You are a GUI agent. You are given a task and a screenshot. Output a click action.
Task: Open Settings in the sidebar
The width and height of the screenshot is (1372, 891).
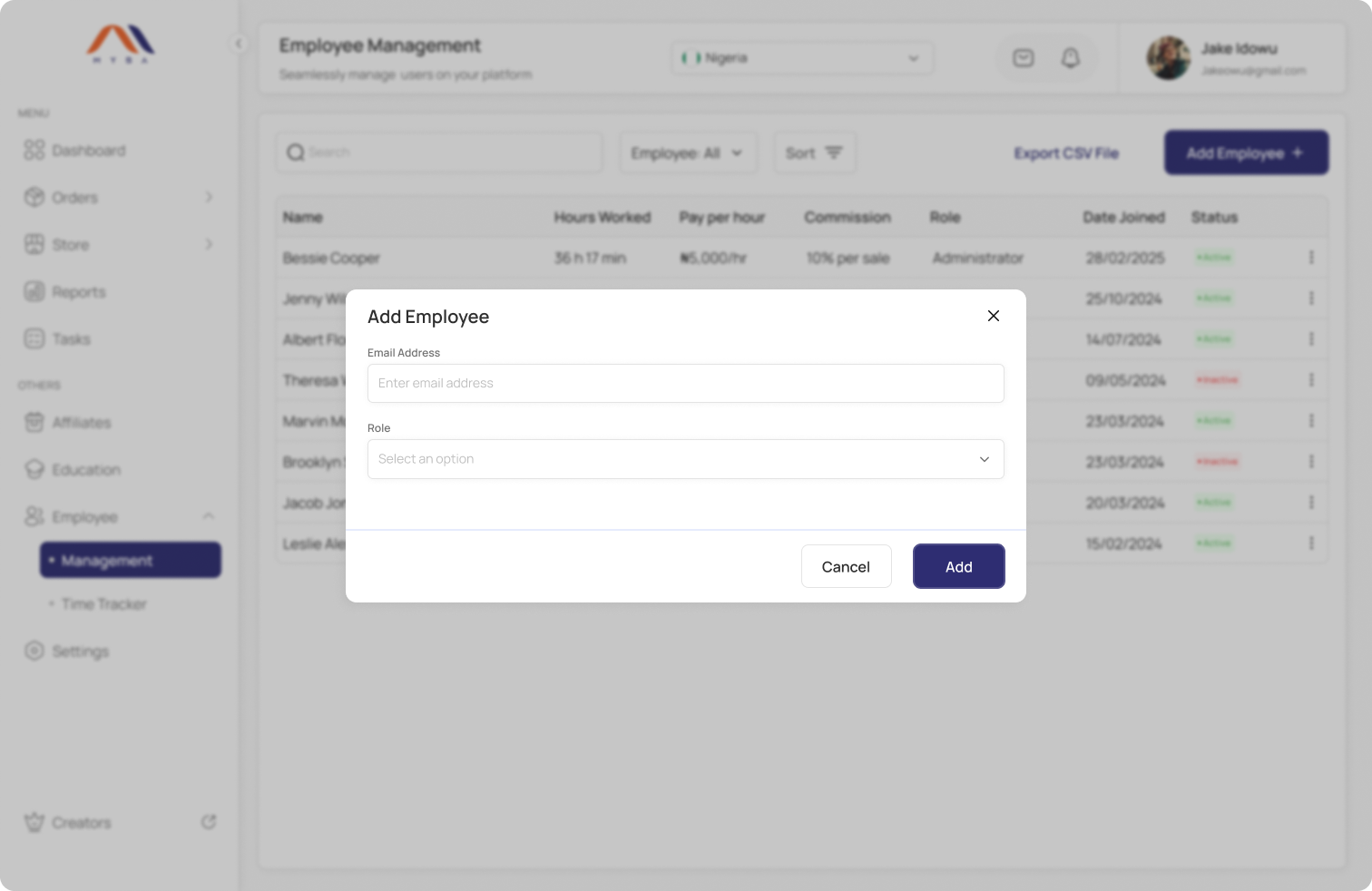[80, 651]
